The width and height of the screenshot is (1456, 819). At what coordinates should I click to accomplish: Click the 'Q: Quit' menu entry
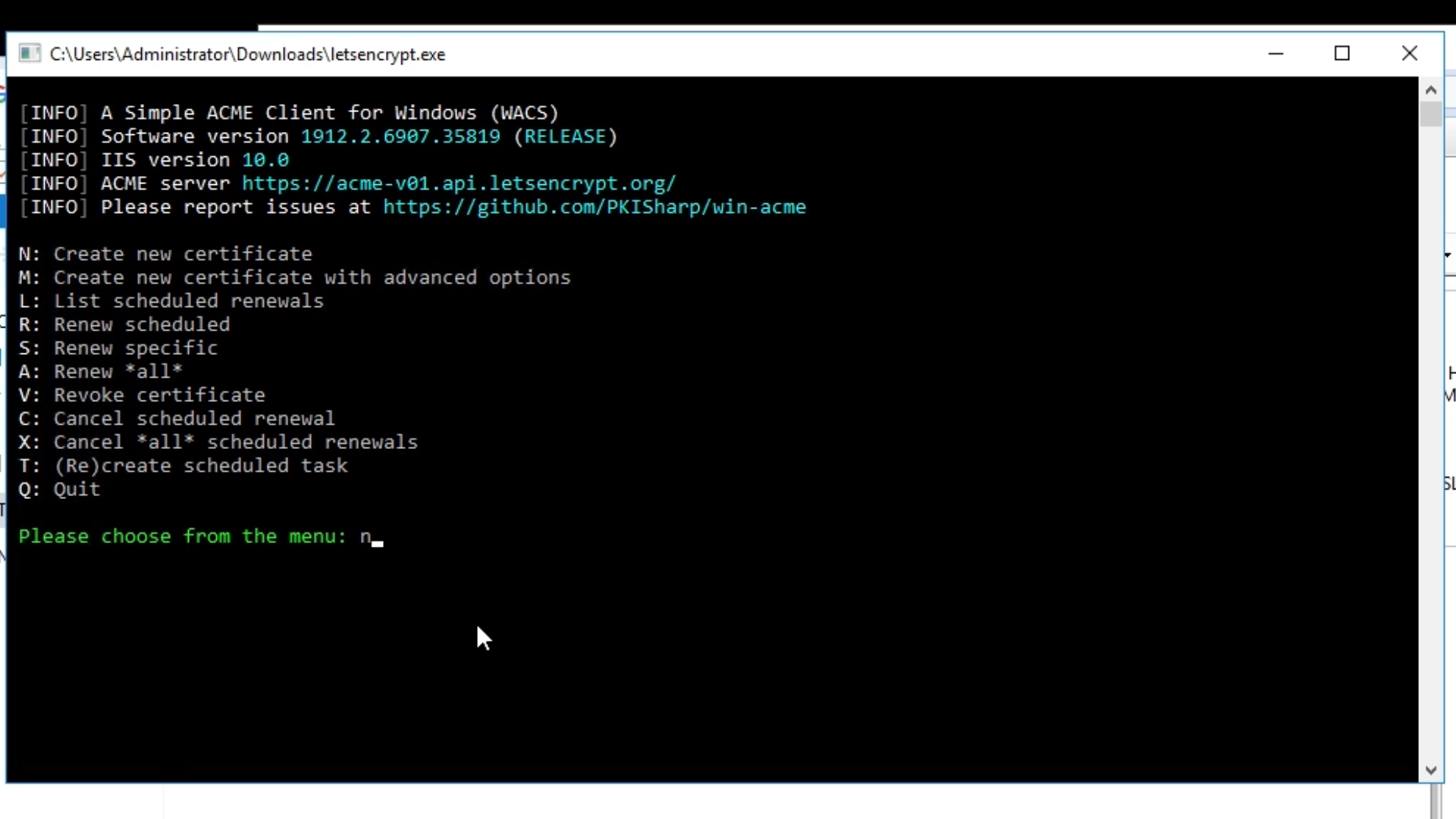59,489
